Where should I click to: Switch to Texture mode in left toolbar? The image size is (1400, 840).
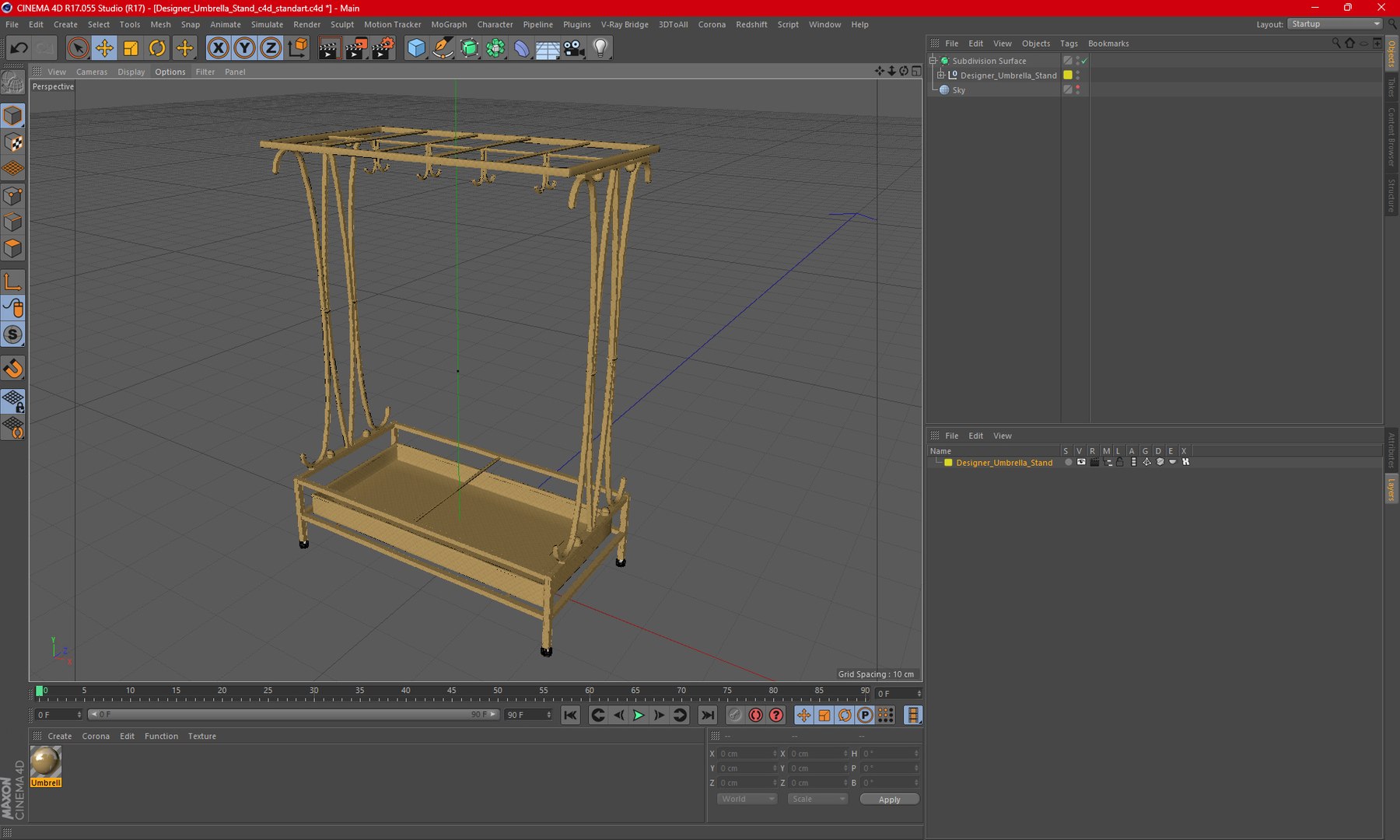(13, 142)
